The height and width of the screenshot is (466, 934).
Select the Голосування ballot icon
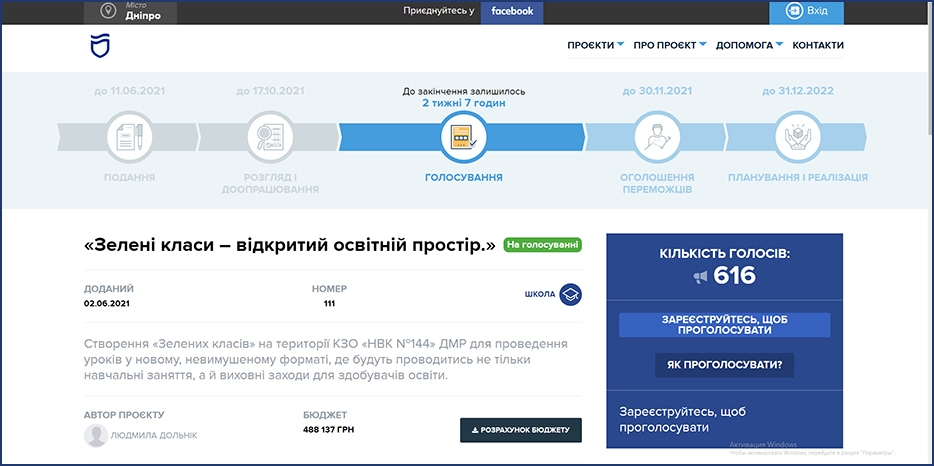(463, 138)
